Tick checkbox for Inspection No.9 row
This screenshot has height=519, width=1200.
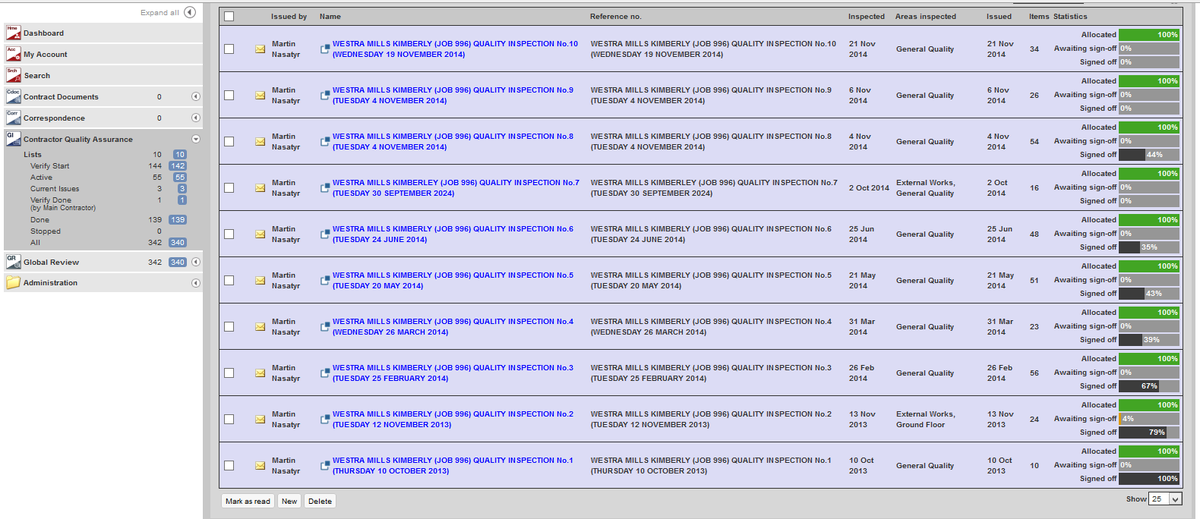click(x=229, y=95)
